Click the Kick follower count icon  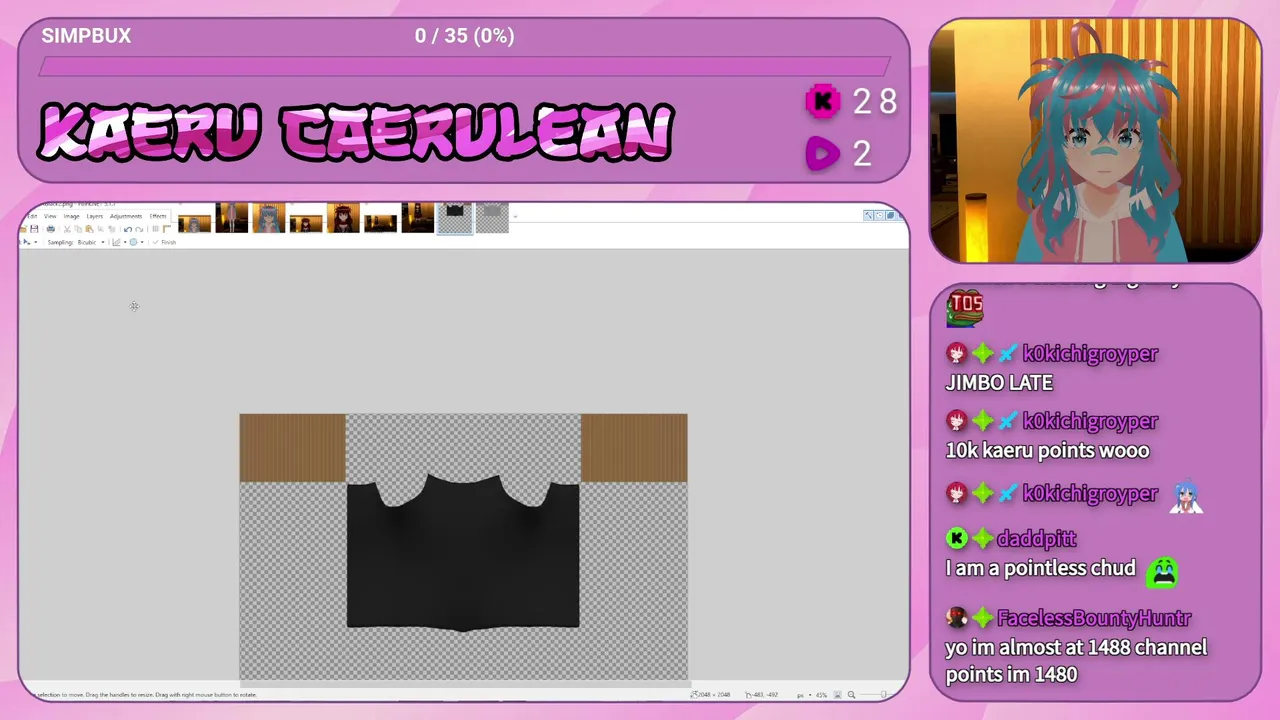pos(823,101)
